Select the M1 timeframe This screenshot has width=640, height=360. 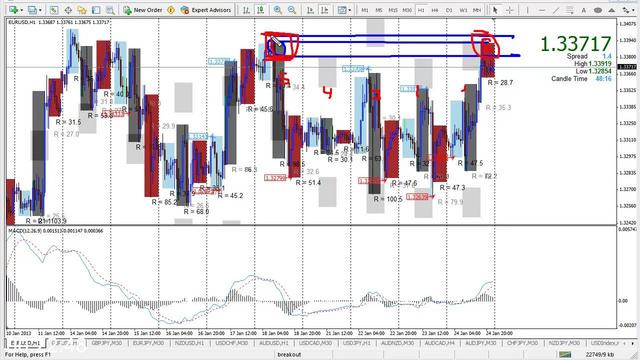[365, 10]
